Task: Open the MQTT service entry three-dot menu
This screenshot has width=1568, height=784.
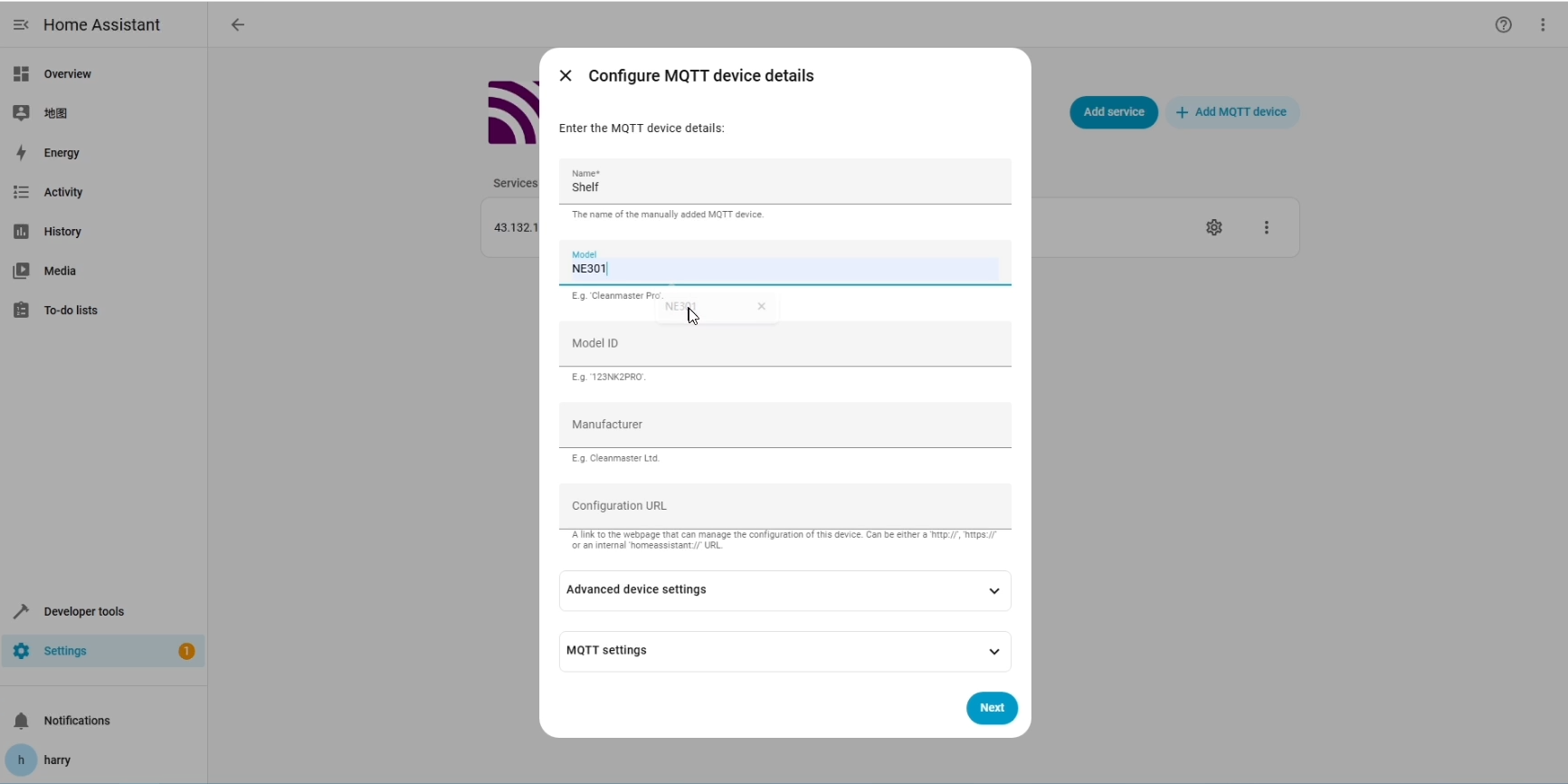Action: tap(1266, 227)
